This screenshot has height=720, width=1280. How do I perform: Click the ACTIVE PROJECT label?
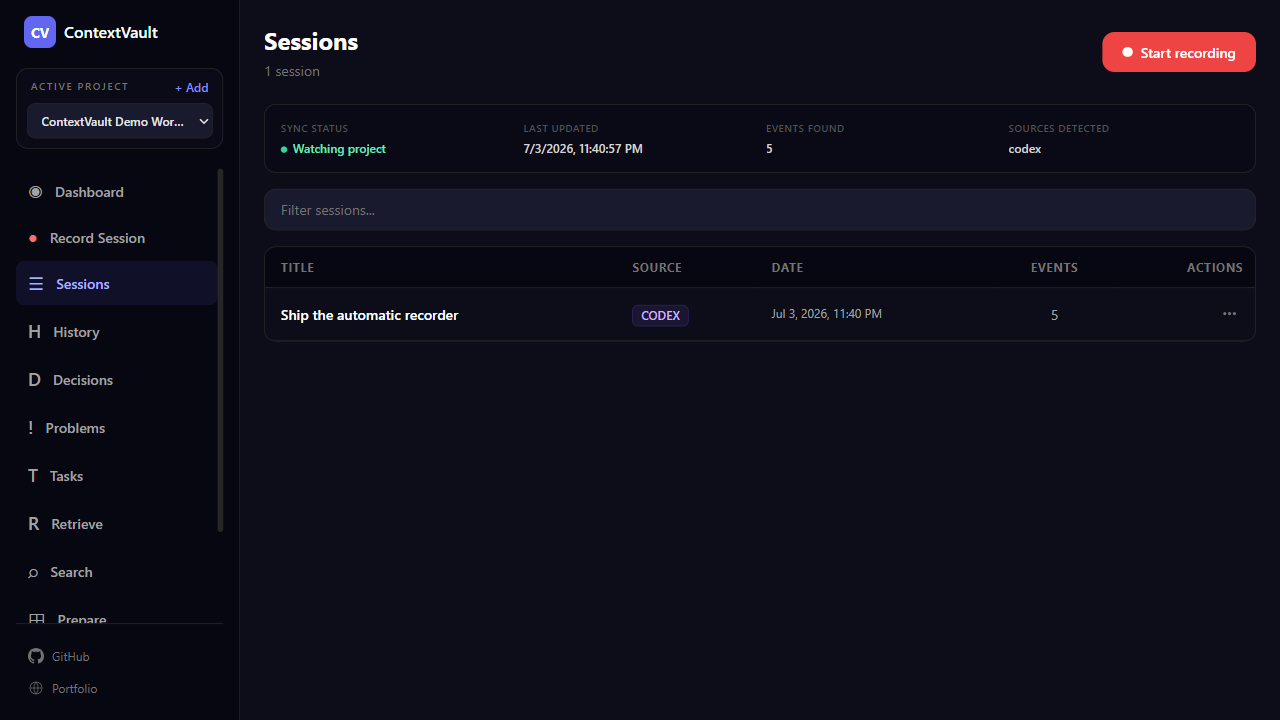point(80,87)
